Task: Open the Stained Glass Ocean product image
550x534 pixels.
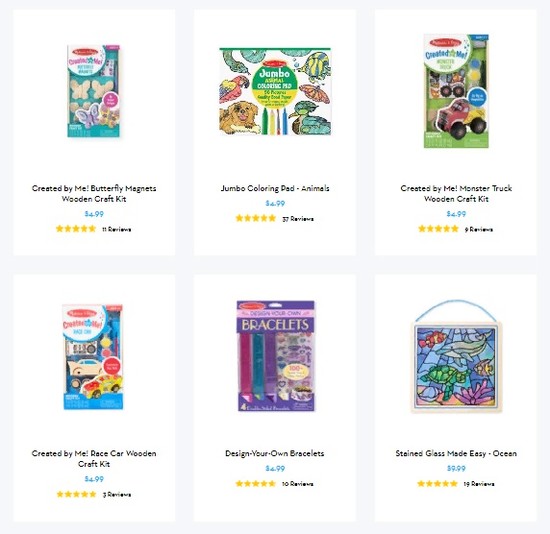Action: (x=456, y=356)
